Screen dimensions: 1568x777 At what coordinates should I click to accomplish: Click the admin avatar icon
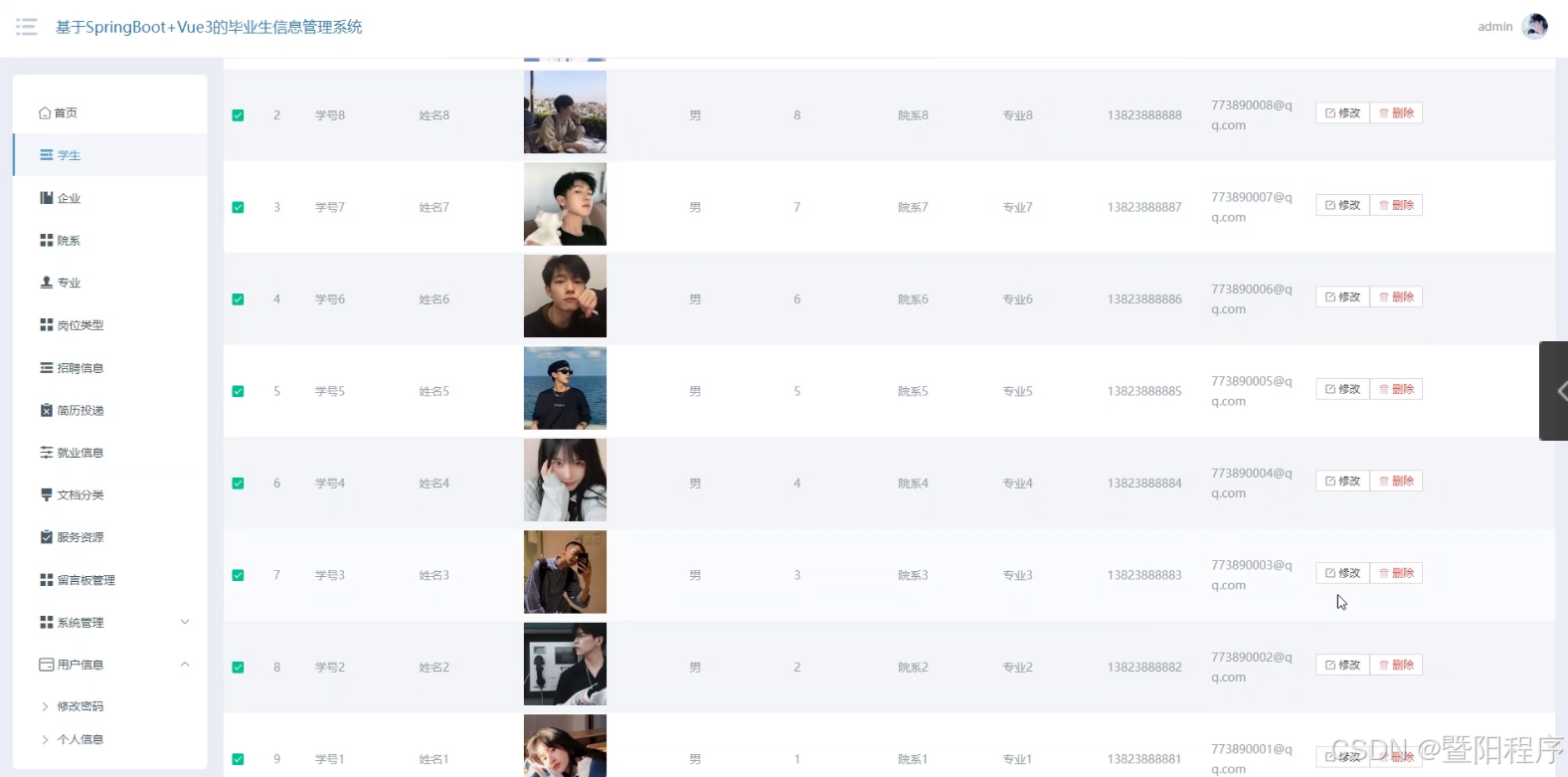click(1535, 27)
